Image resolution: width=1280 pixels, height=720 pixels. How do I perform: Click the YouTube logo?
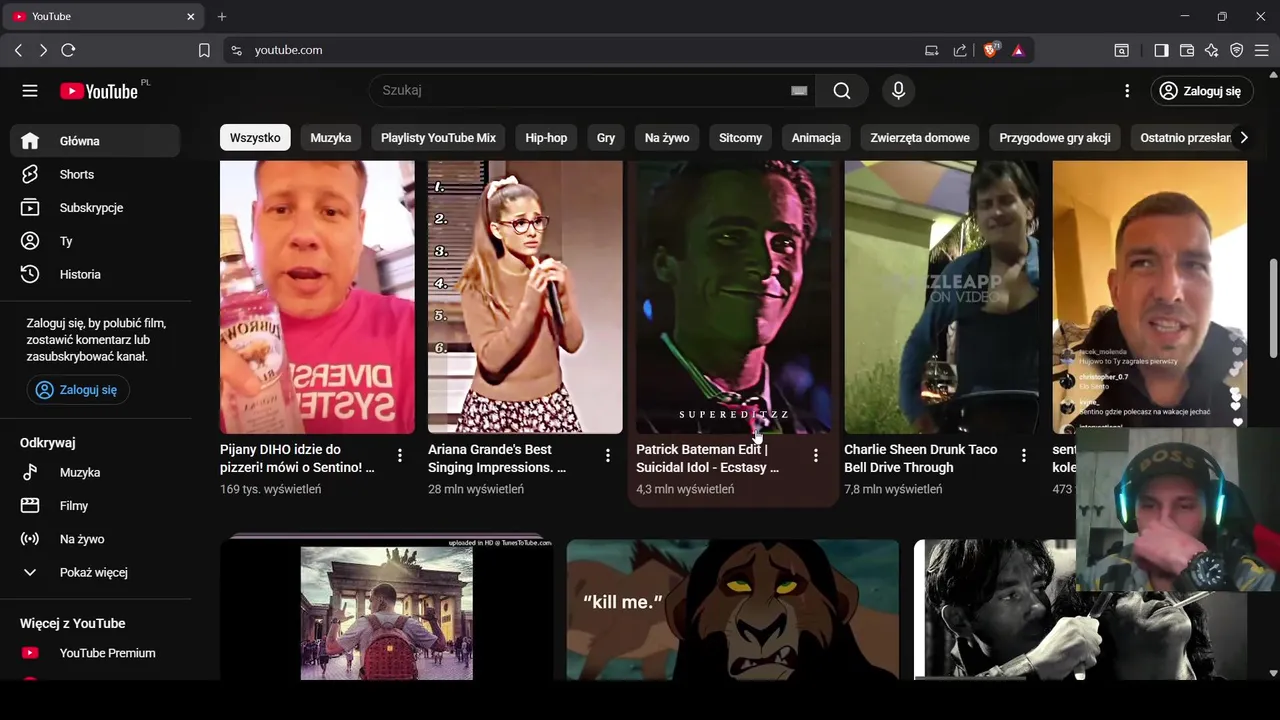coord(99,91)
